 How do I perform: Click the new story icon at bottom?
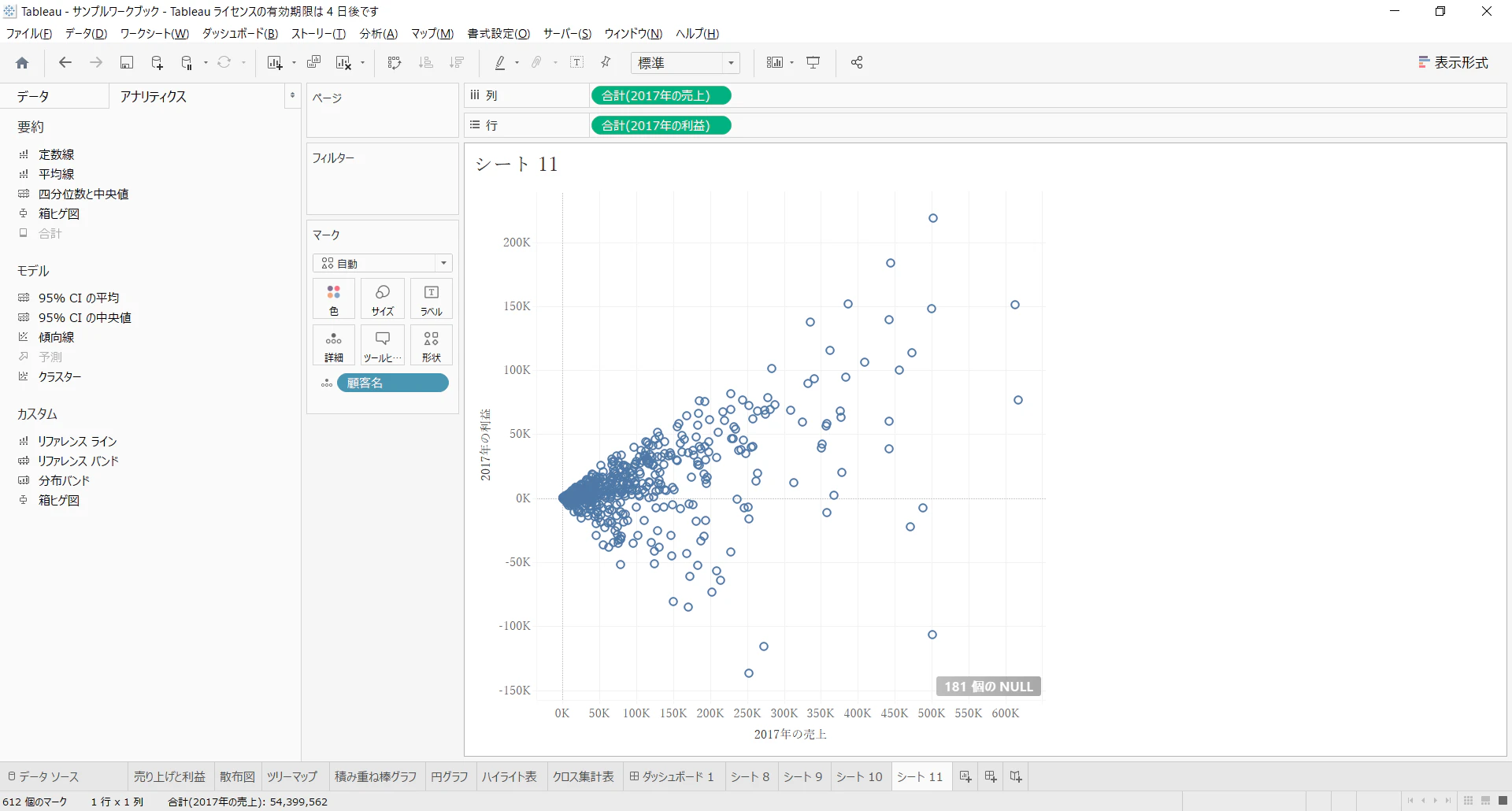click(x=1016, y=777)
